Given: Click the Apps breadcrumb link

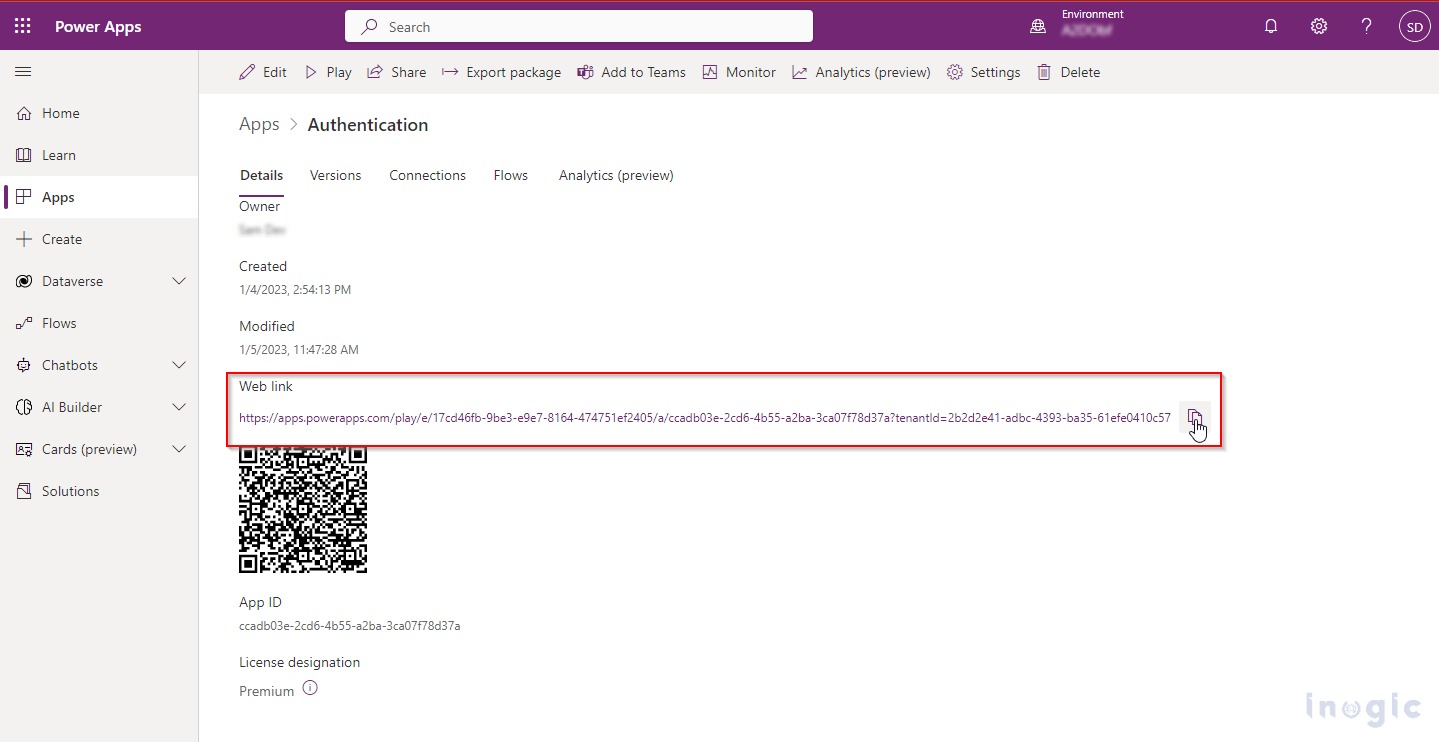Looking at the screenshot, I should coord(259,124).
